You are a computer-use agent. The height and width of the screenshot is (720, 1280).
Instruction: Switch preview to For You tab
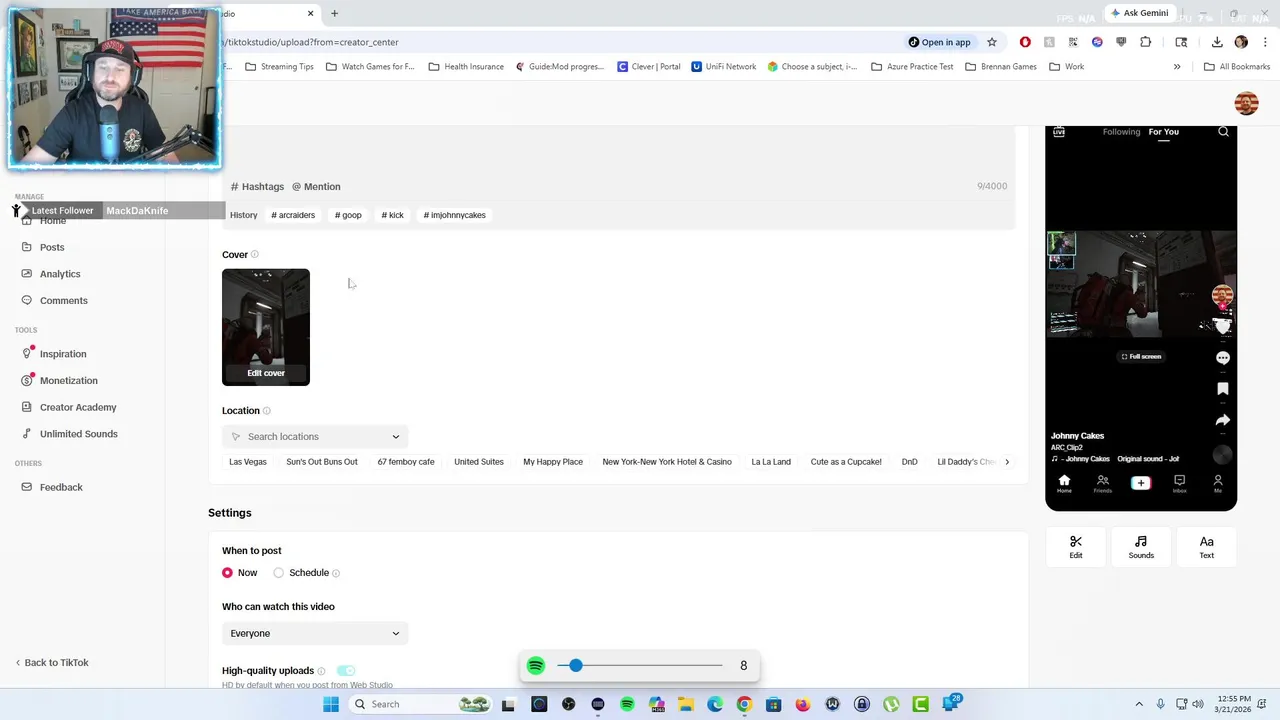click(x=1163, y=132)
